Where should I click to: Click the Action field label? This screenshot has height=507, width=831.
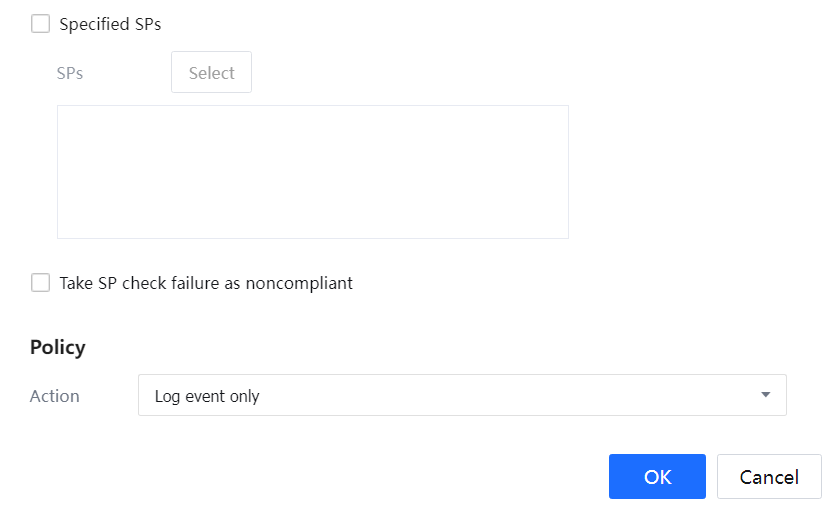click(55, 396)
